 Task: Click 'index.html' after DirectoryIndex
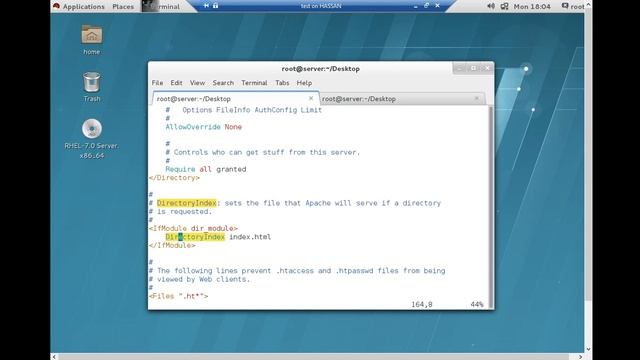[250, 237]
